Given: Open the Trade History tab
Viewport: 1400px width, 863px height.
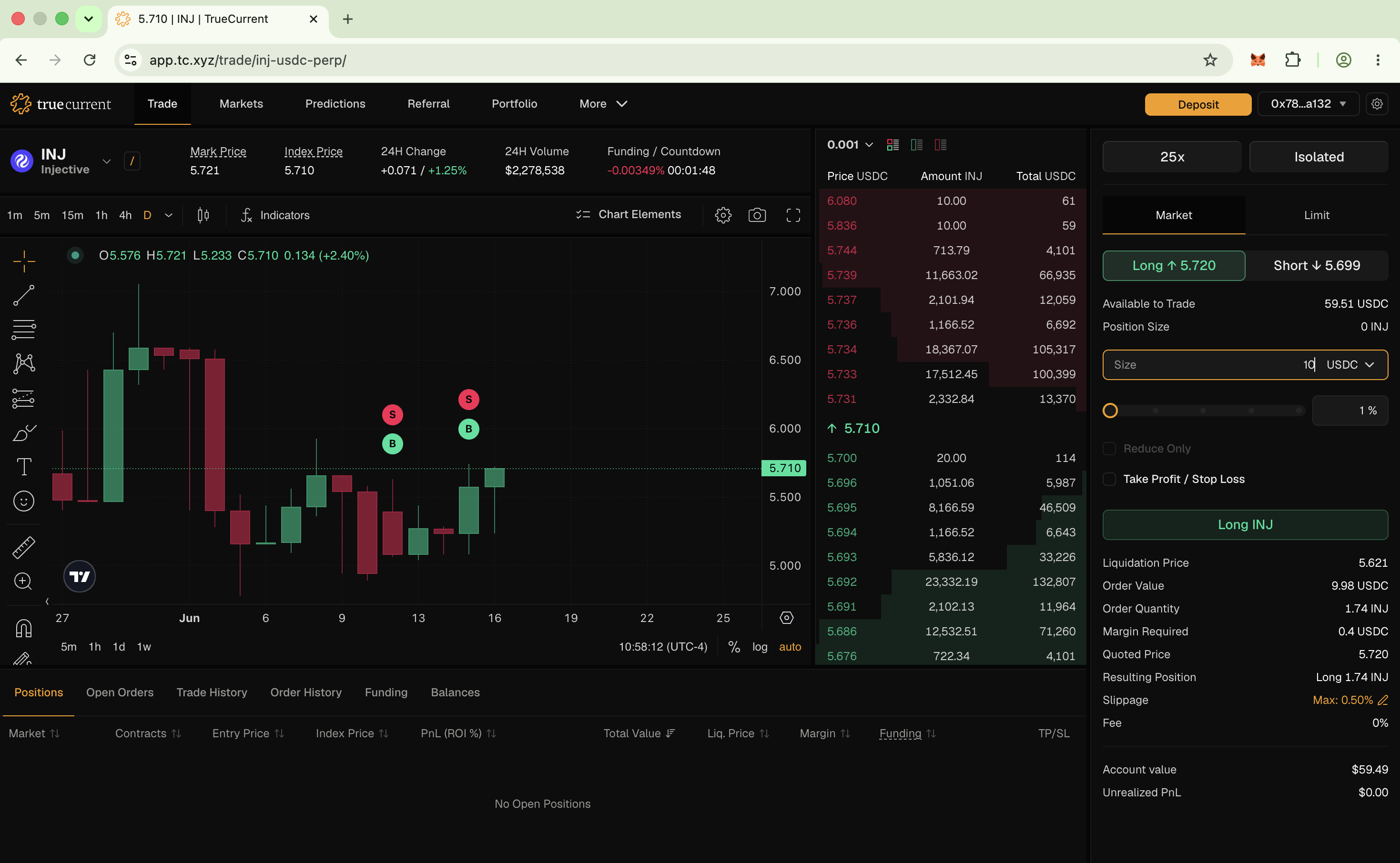Looking at the screenshot, I should (x=212, y=692).
